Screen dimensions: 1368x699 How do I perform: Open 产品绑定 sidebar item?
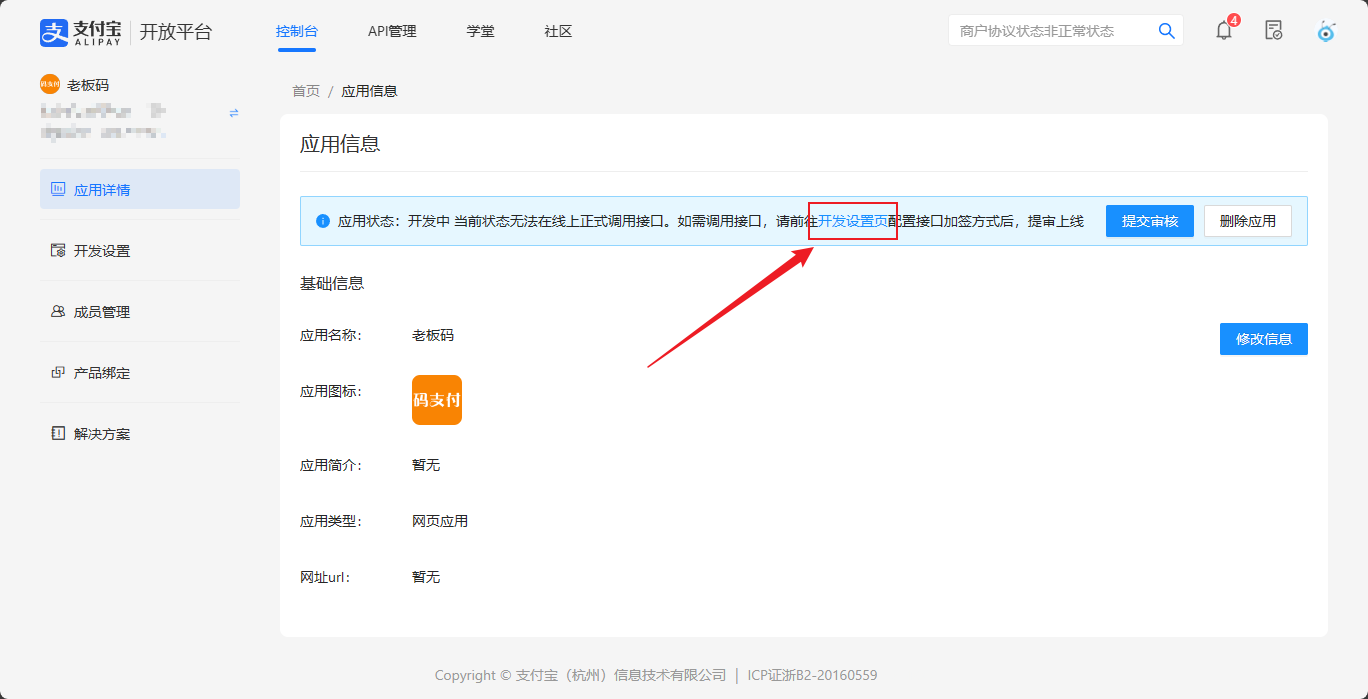(x=140, y=373)
